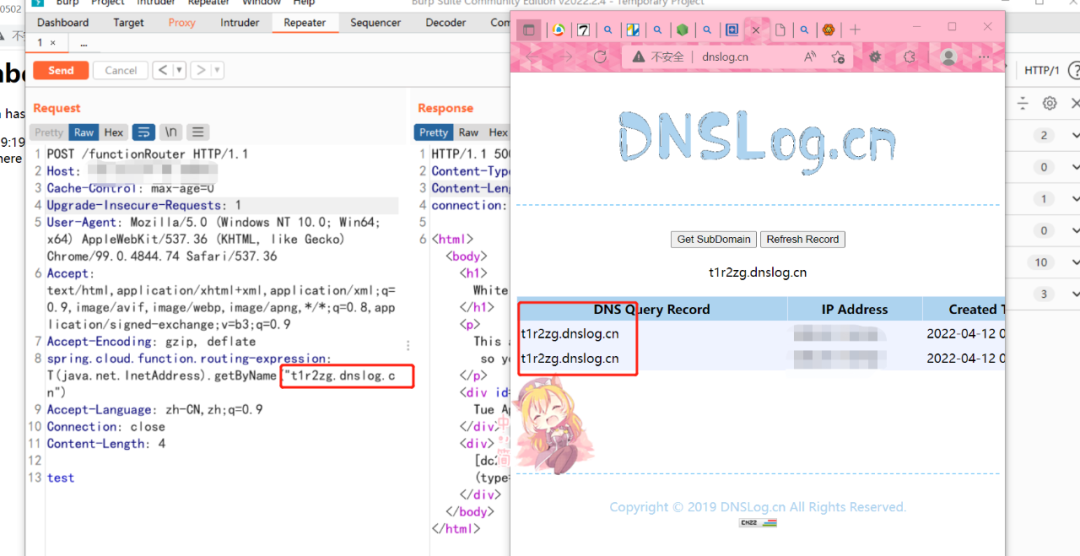Reload the dnslog.cn page
This screenshot has width=1080, height=556.
coord(600,56)
